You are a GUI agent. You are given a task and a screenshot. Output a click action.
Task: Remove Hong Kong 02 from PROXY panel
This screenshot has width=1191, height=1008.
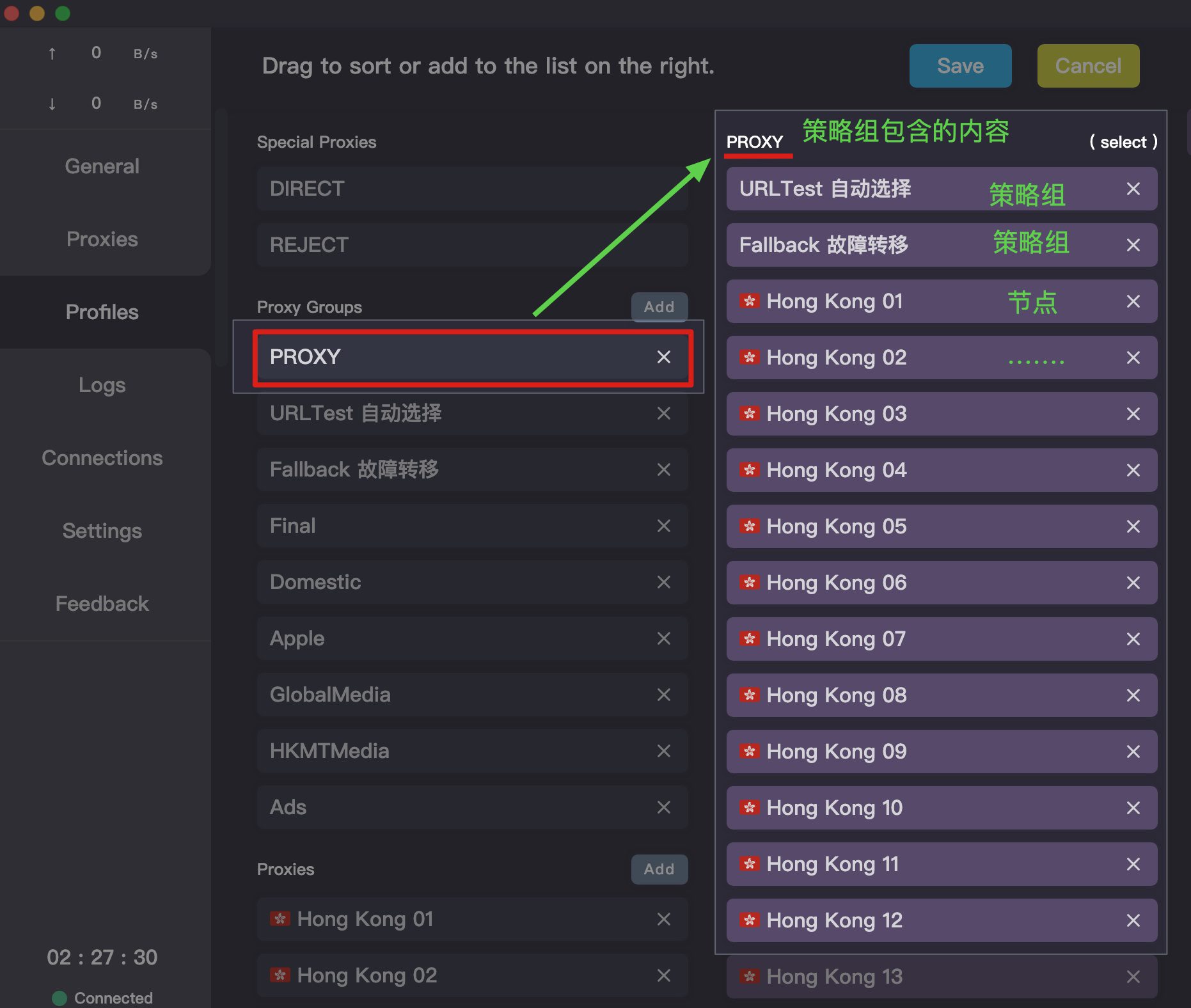point(1133,358)
